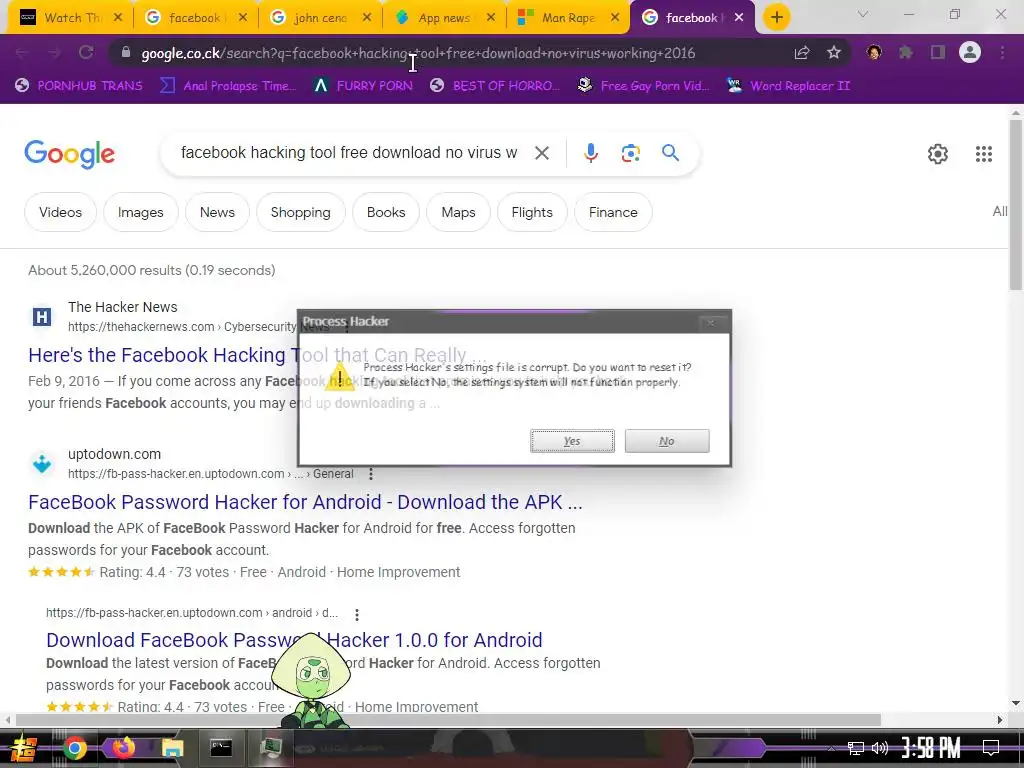Open the Chrome profile avatar
The width and height of the screenshot is (1024, 768).
pyautogui.click(x=970, y=52)
